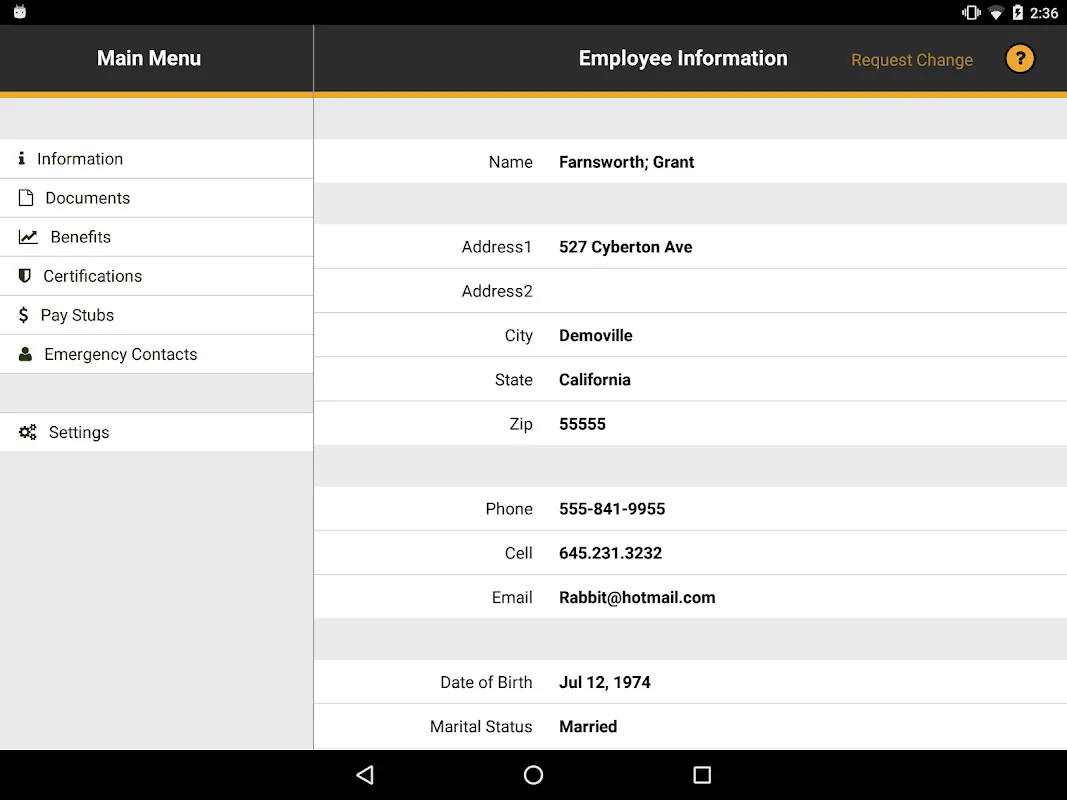Tap the Android home circle button

534,775
